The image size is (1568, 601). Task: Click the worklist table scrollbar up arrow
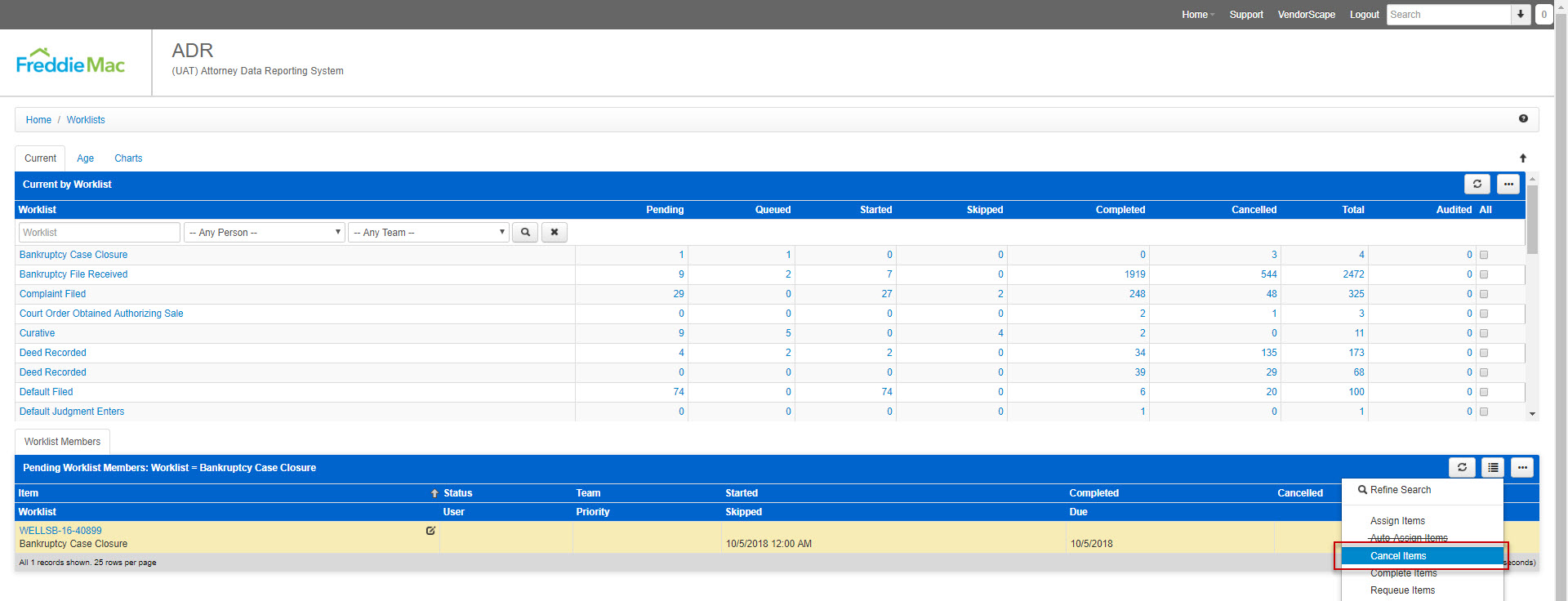1533,178
